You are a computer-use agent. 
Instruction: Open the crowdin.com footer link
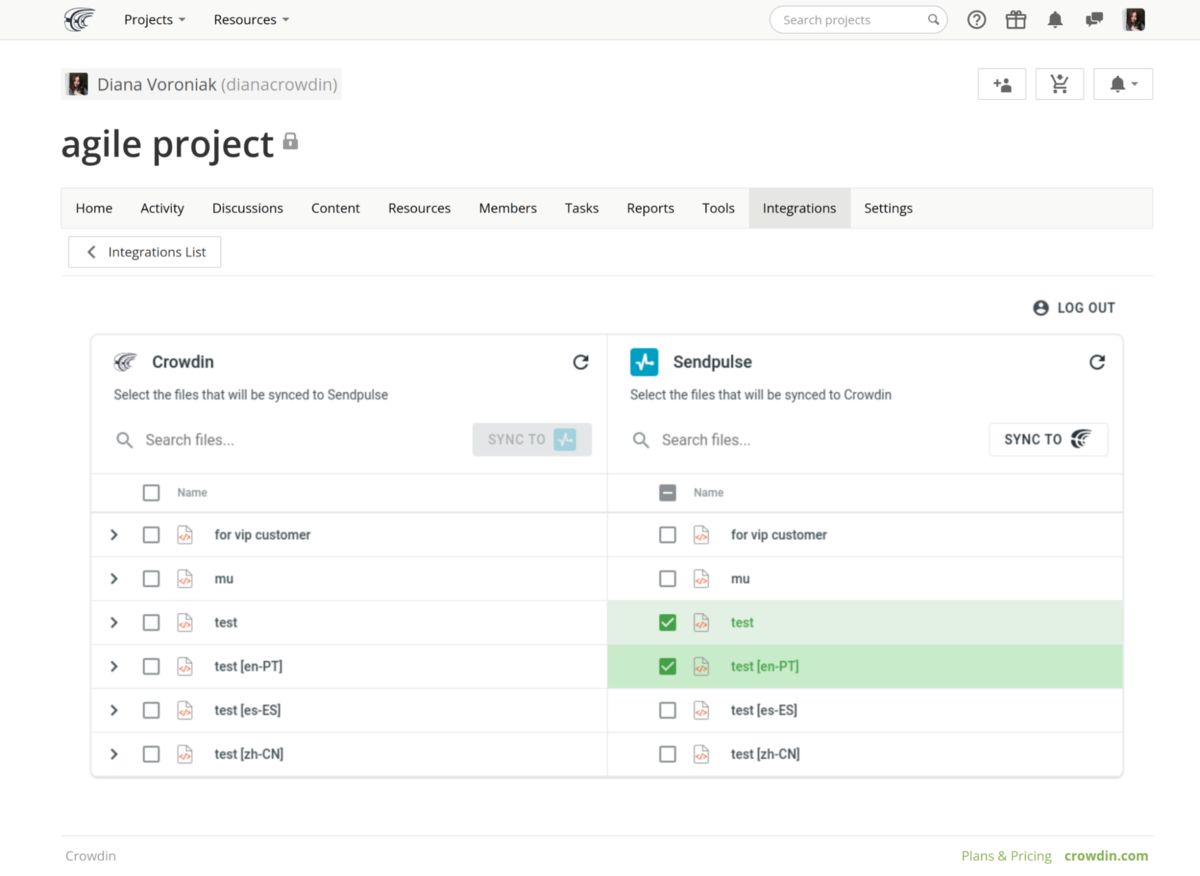point(1106,856)
